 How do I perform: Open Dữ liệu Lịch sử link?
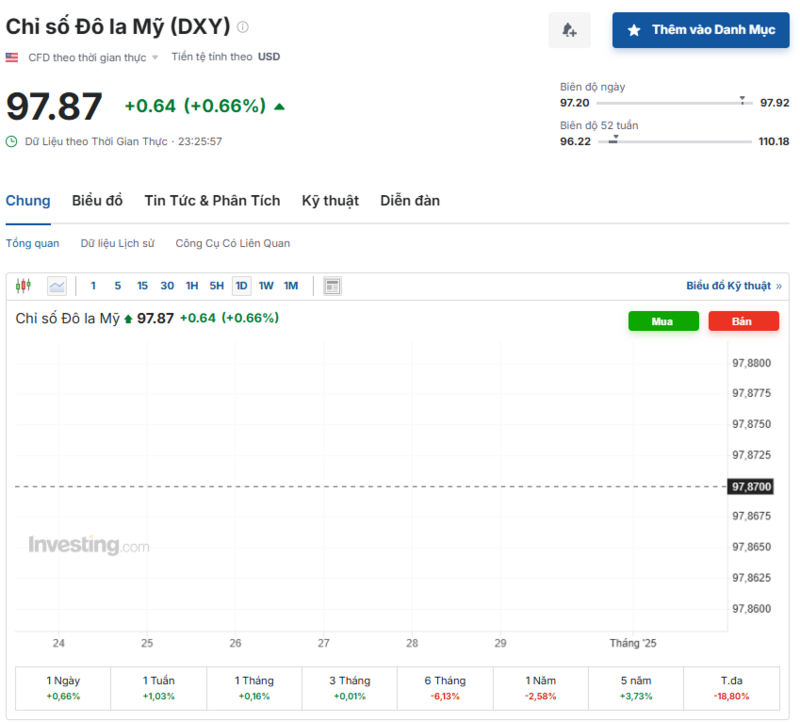[117, 243]
